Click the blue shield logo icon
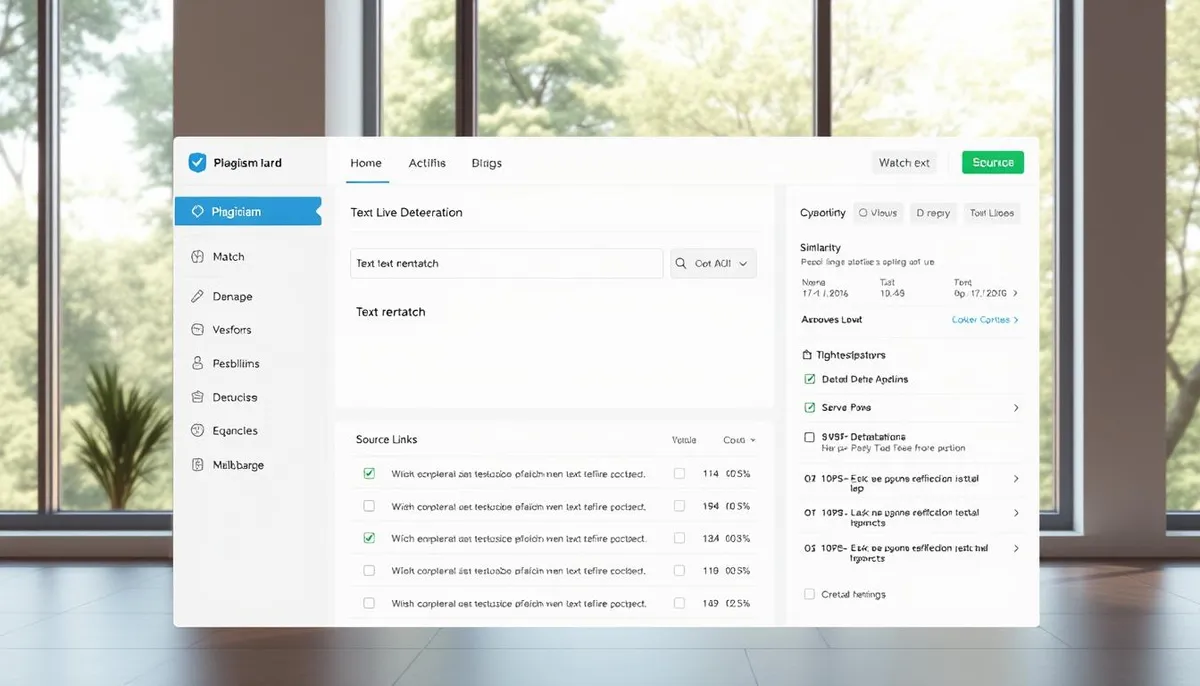 click(197, 162)
